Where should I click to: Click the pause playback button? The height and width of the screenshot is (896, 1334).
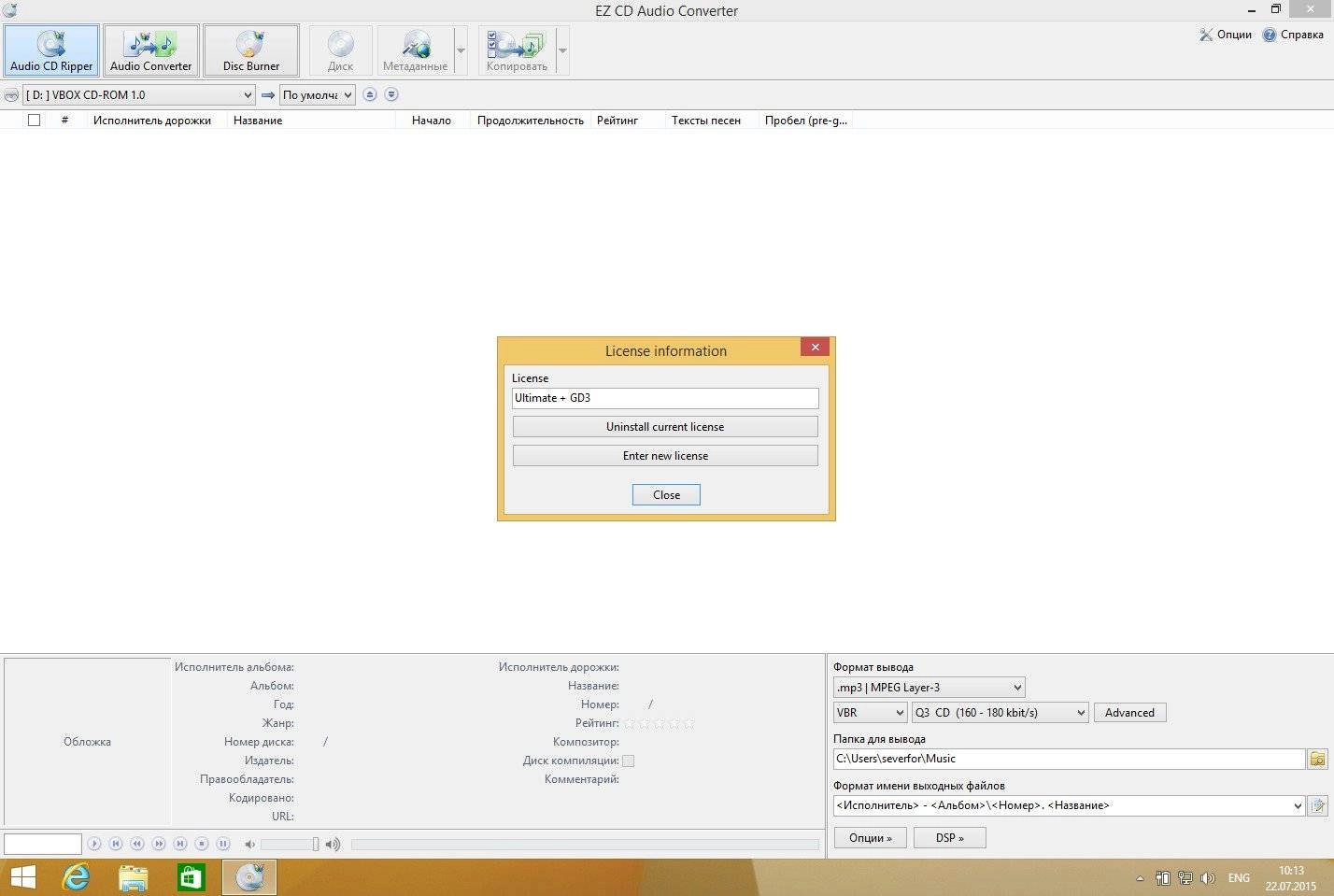(223, 844)
